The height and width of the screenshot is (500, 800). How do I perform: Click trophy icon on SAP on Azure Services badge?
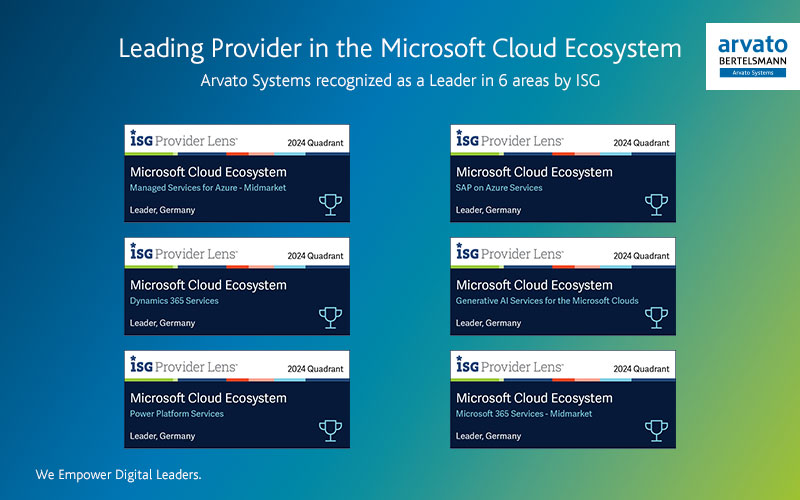(x=656, y=205)
